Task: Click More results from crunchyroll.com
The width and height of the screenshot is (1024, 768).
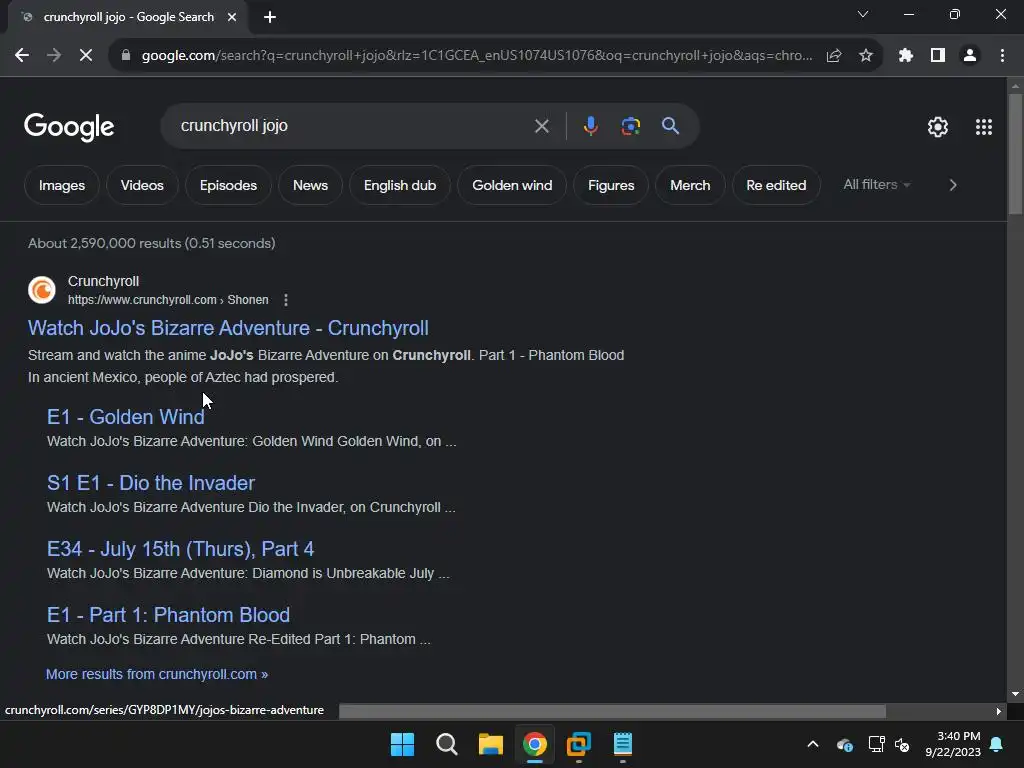Action: click(x=157, y=674)
